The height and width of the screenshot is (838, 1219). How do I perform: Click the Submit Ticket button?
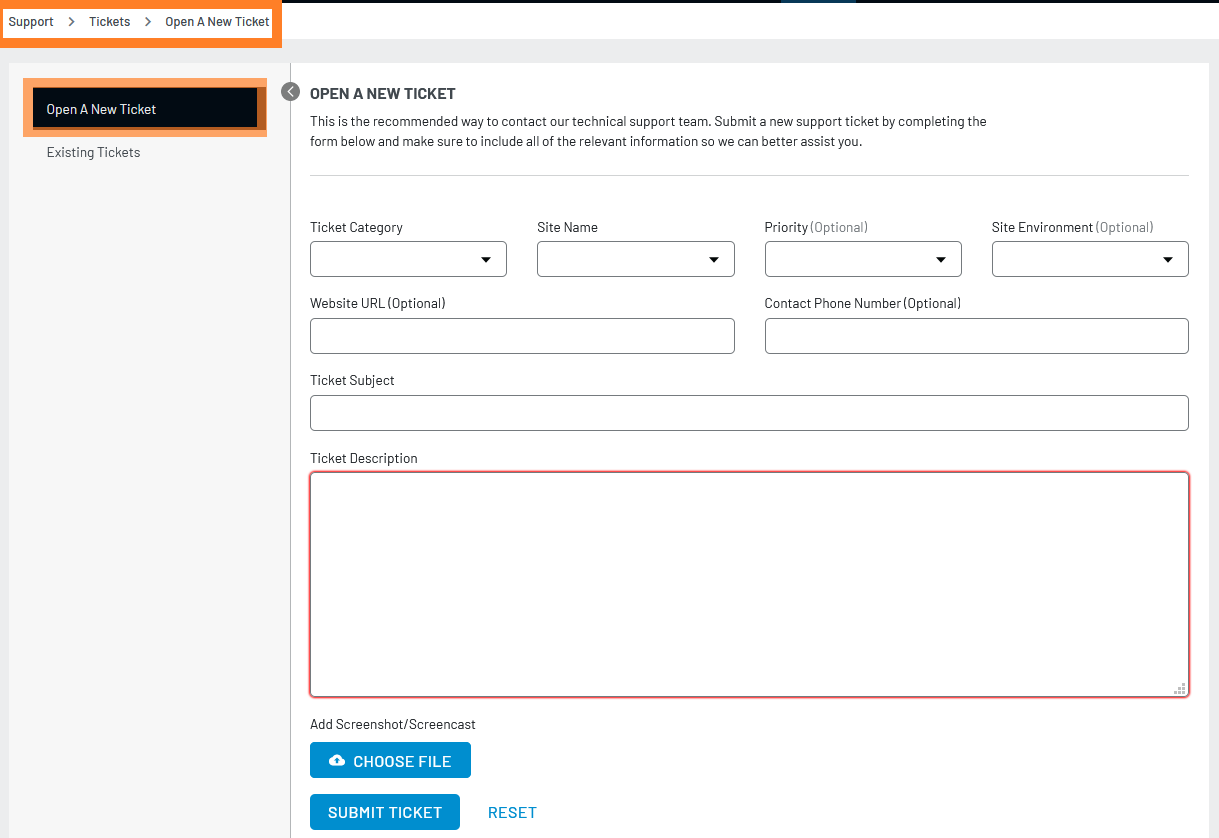(384, 812)
